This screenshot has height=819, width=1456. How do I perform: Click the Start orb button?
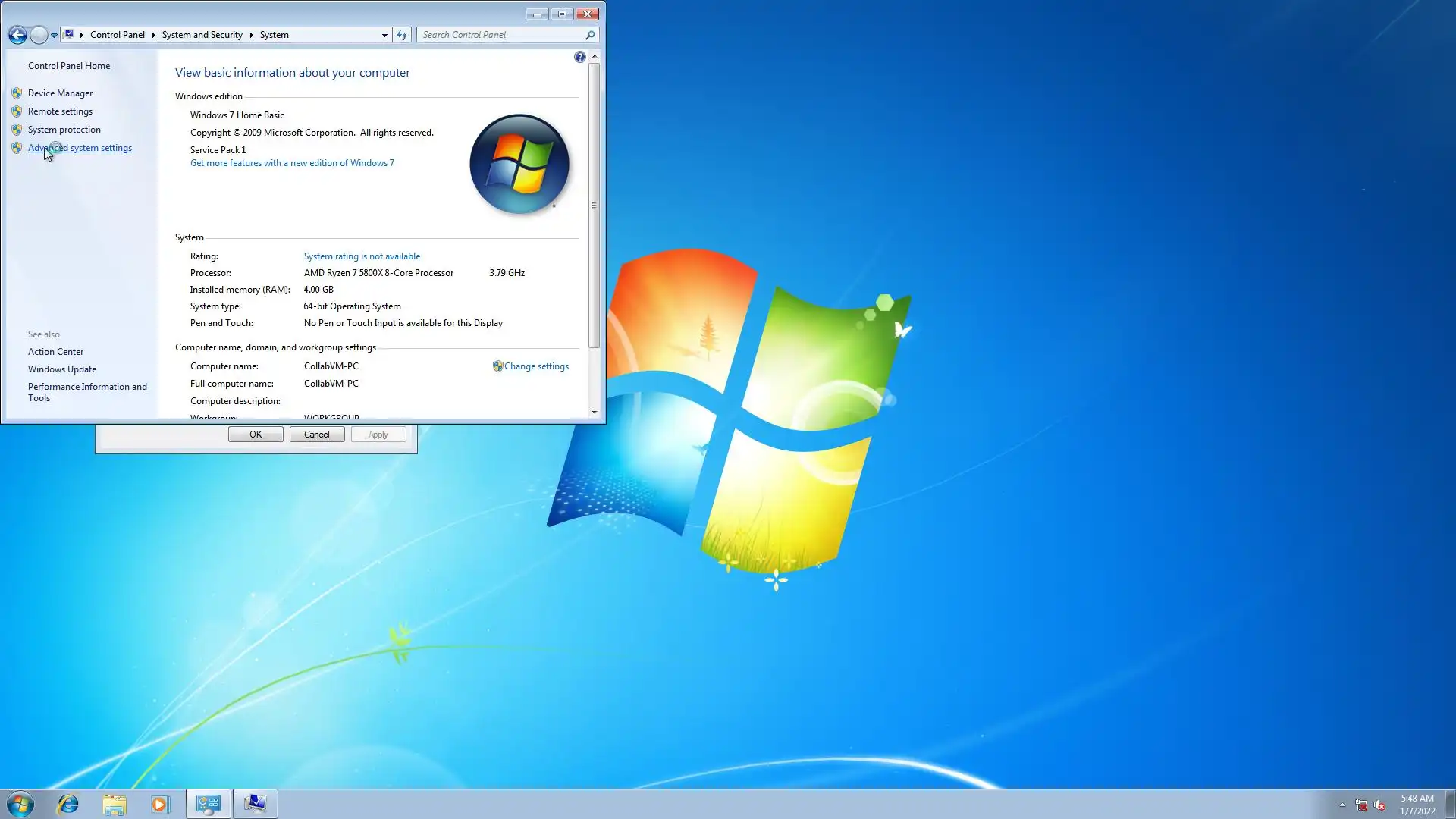point(20,804)
